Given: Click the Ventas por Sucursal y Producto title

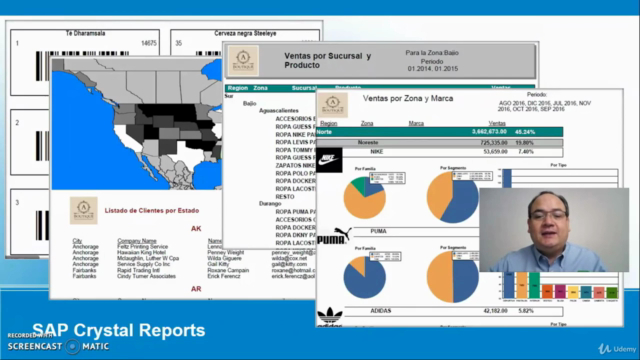Looking at the screenshot, I should click(327, 60).
